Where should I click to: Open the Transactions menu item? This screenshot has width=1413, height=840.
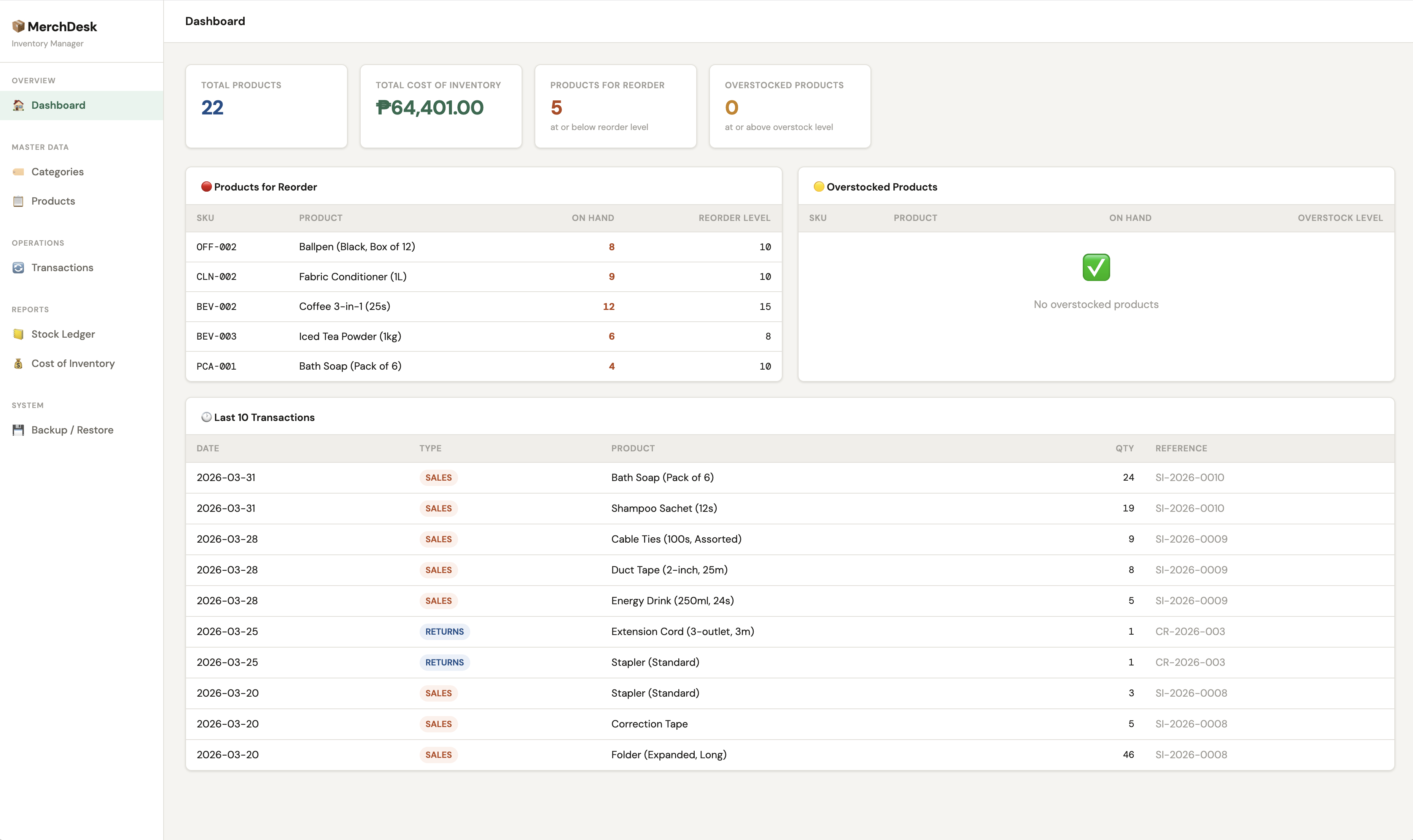(x=62, y=268)
